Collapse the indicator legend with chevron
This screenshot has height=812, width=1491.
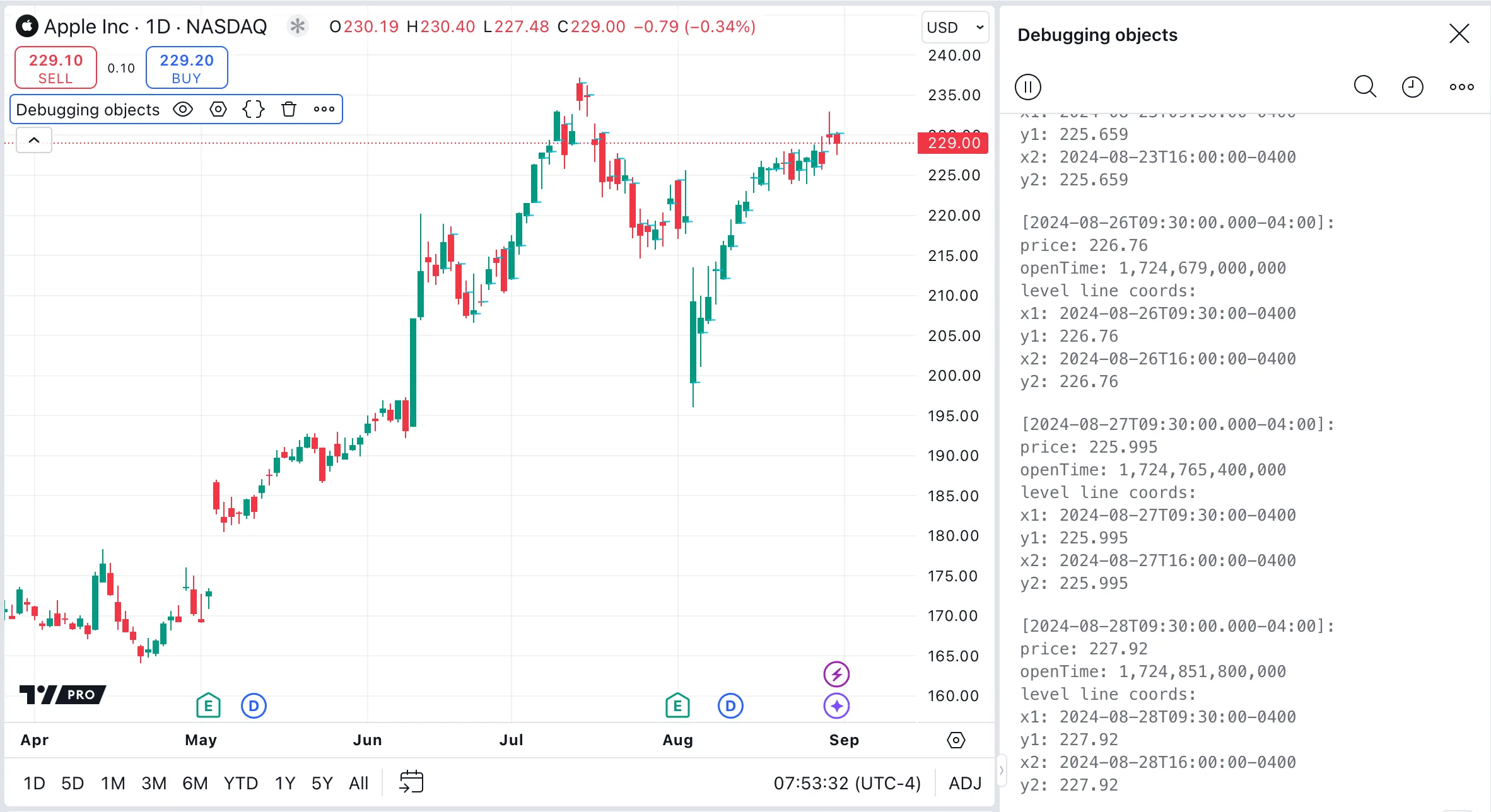coord(34,140)
